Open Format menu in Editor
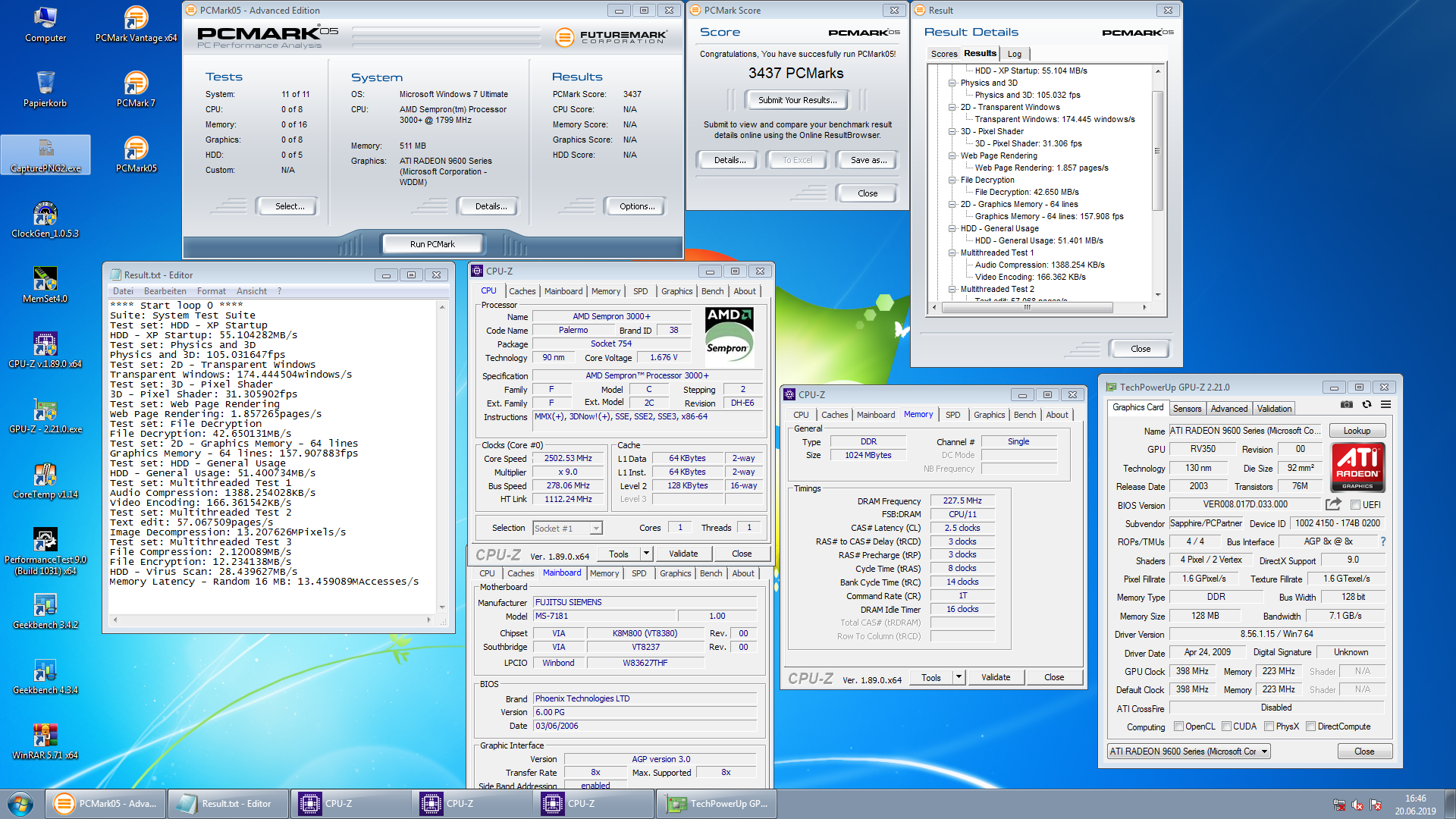 pos(211,291)
